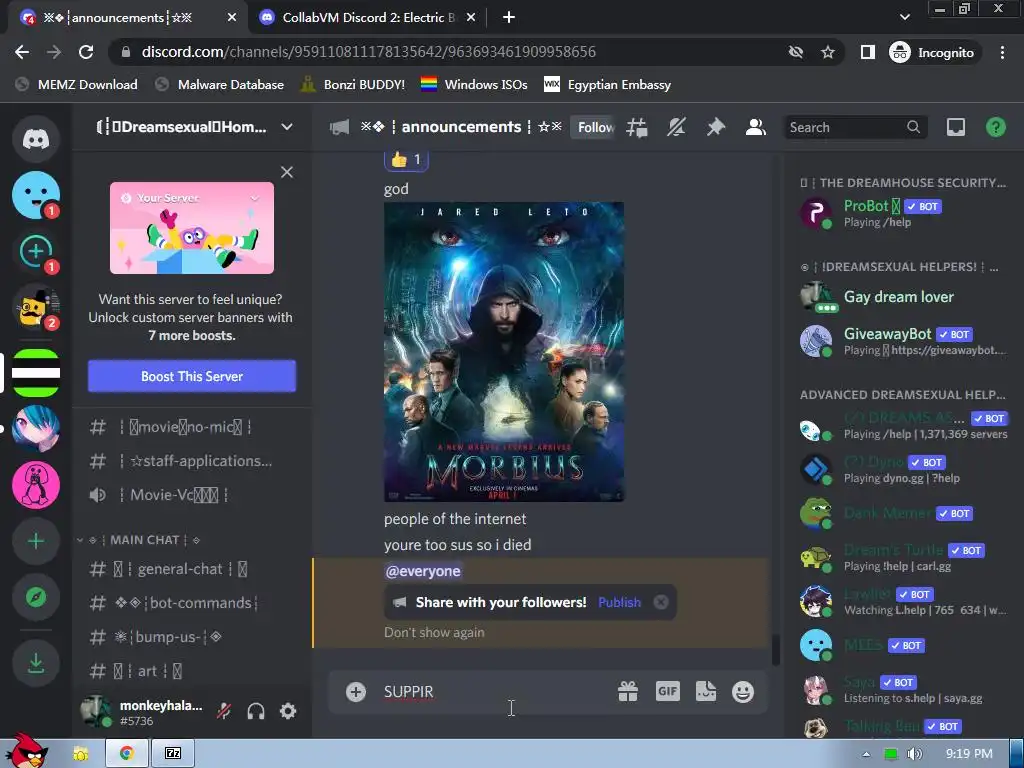This screenshot has height=768, width=1024.
Task: Open the movie no-mic channel
Action: pos(192,427)
